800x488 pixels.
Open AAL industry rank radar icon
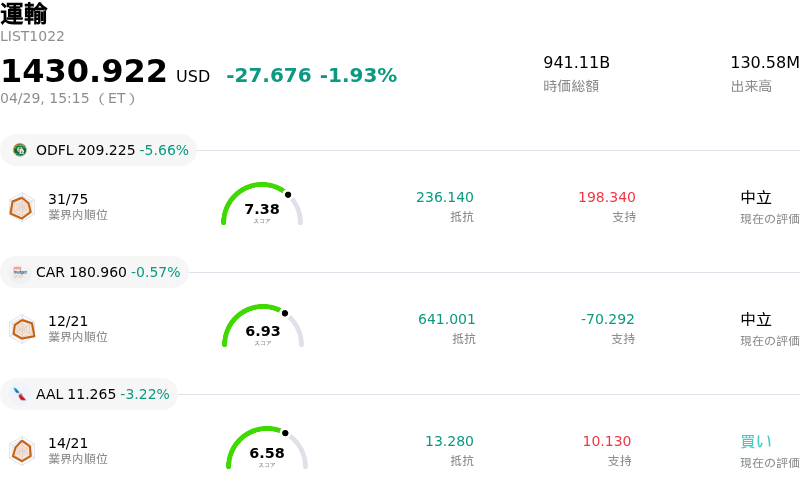(x=22, y=451)
